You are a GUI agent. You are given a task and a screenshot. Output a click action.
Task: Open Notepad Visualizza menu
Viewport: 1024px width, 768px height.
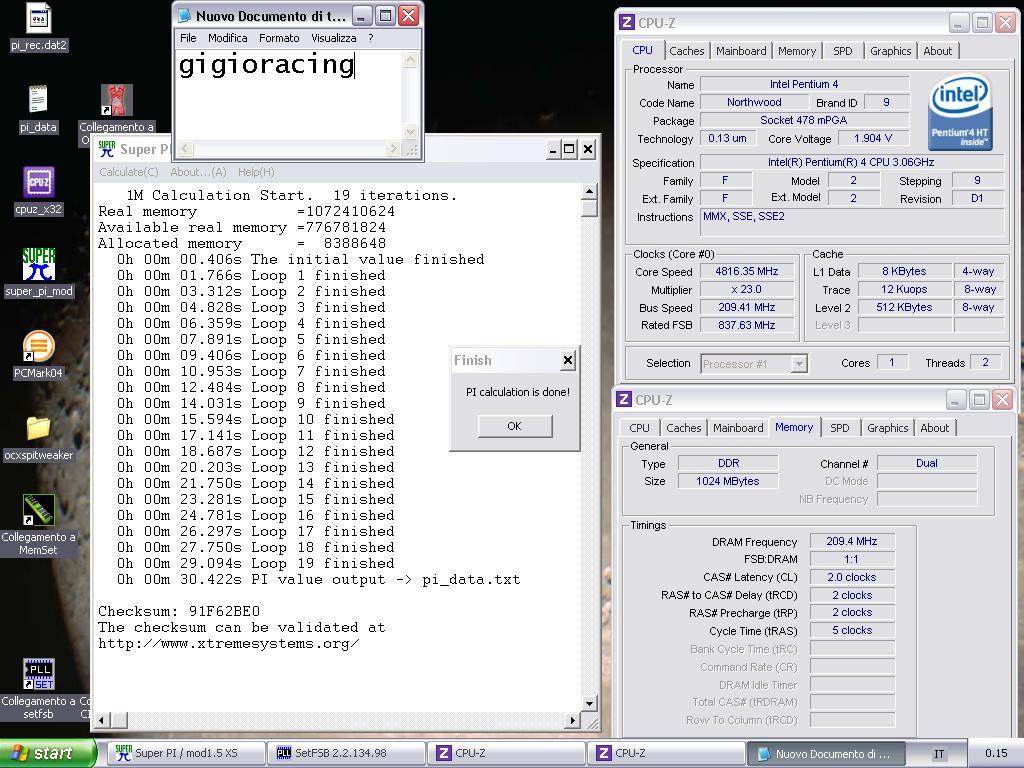[x=334, y=38]
